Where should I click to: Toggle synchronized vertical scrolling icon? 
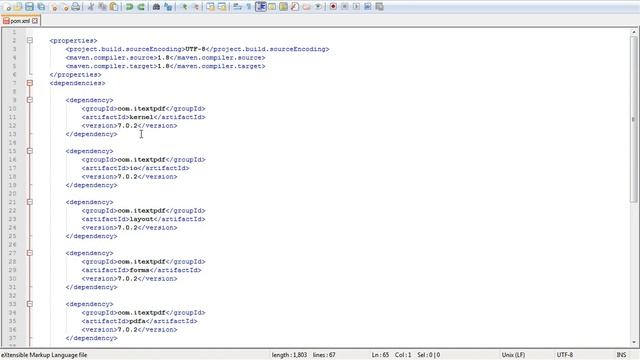pyautogui.click(x=210, y=7)
